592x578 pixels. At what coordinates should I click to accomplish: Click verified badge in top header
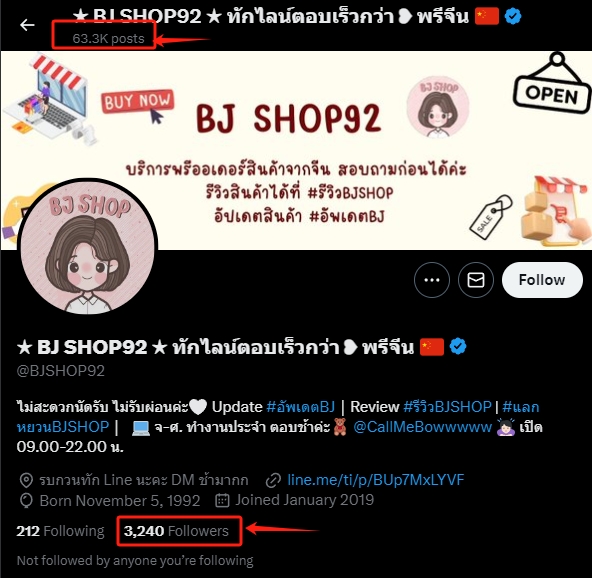pyautogui.click(x=513, y=16)
